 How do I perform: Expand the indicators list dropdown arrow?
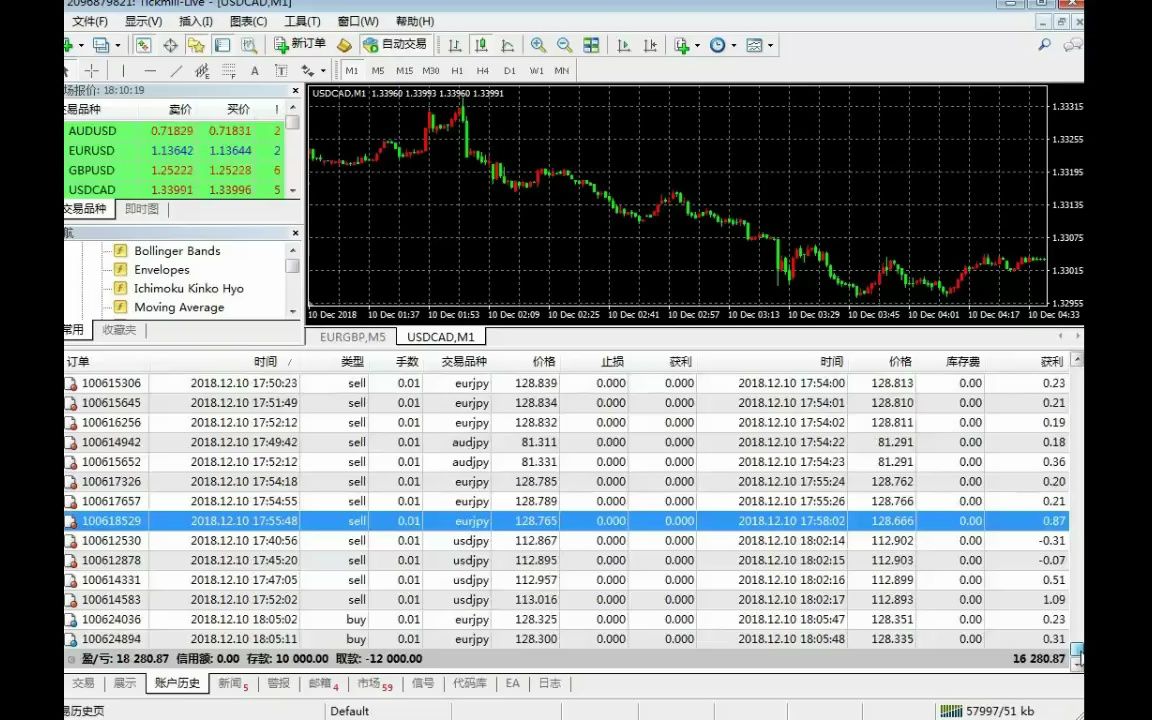pos(697,45)
